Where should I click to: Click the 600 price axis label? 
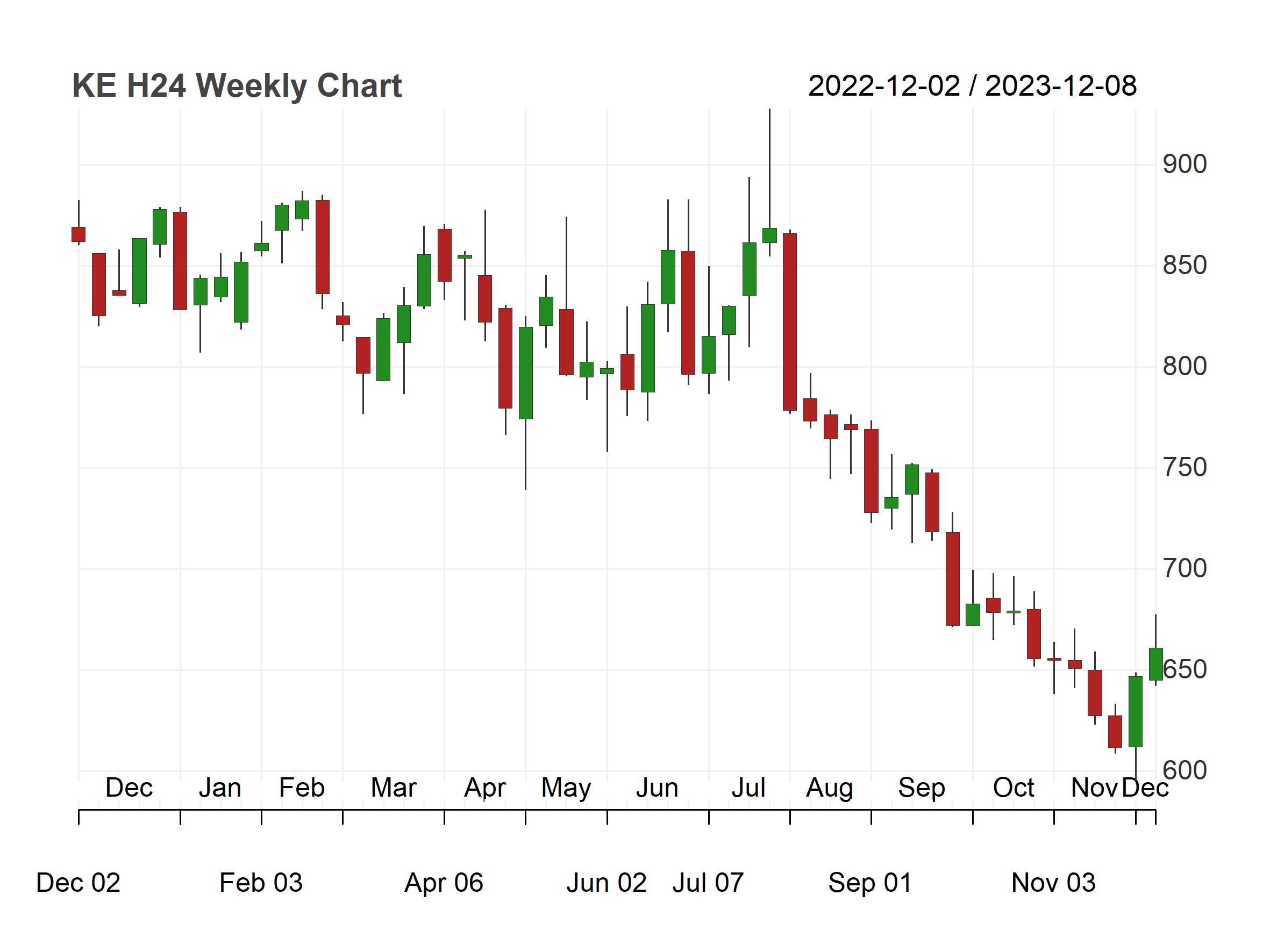(1184, 771)
